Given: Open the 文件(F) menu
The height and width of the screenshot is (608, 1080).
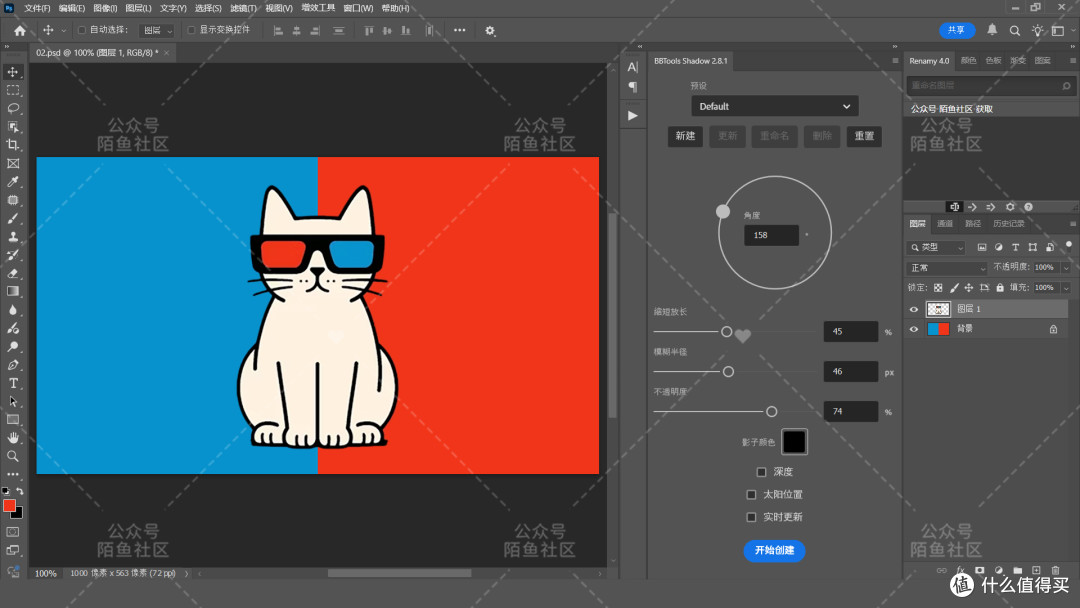Looking at the screenshot, I should tap(37, 8).
